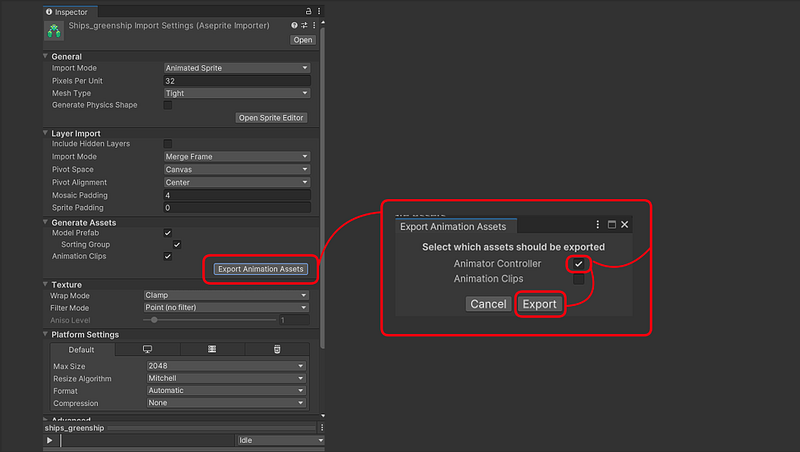Screen dimensions: 800x452
Task: Click the importer preset sliders icon
Action: (x=304, y=25)
